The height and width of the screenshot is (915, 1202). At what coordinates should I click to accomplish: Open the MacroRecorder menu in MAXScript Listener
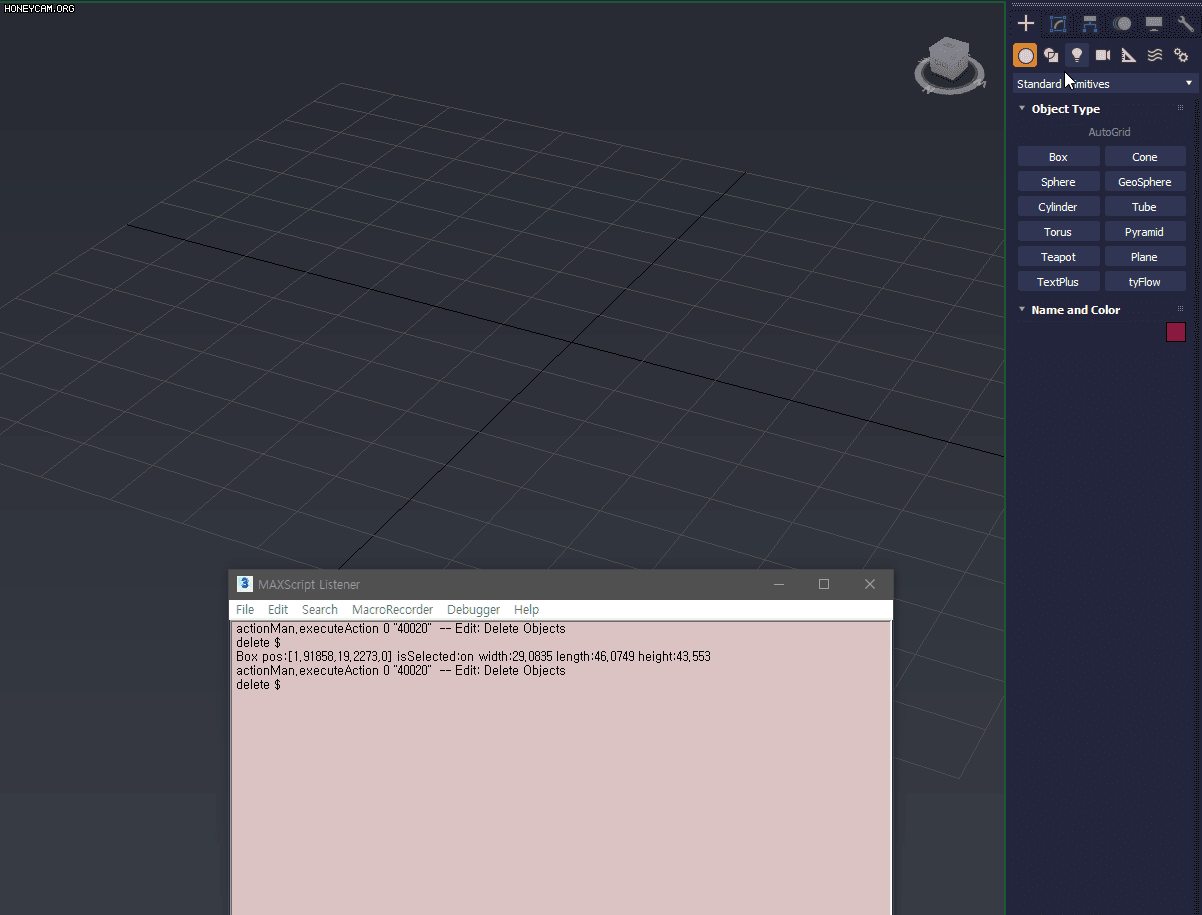[392, 609]
